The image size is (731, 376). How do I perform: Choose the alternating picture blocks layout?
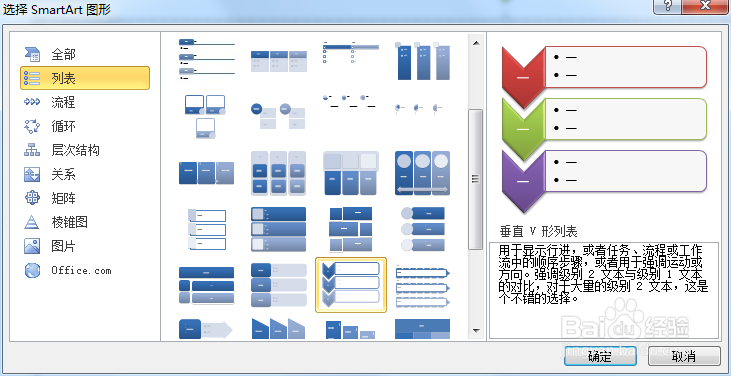(x=351, y=230)
